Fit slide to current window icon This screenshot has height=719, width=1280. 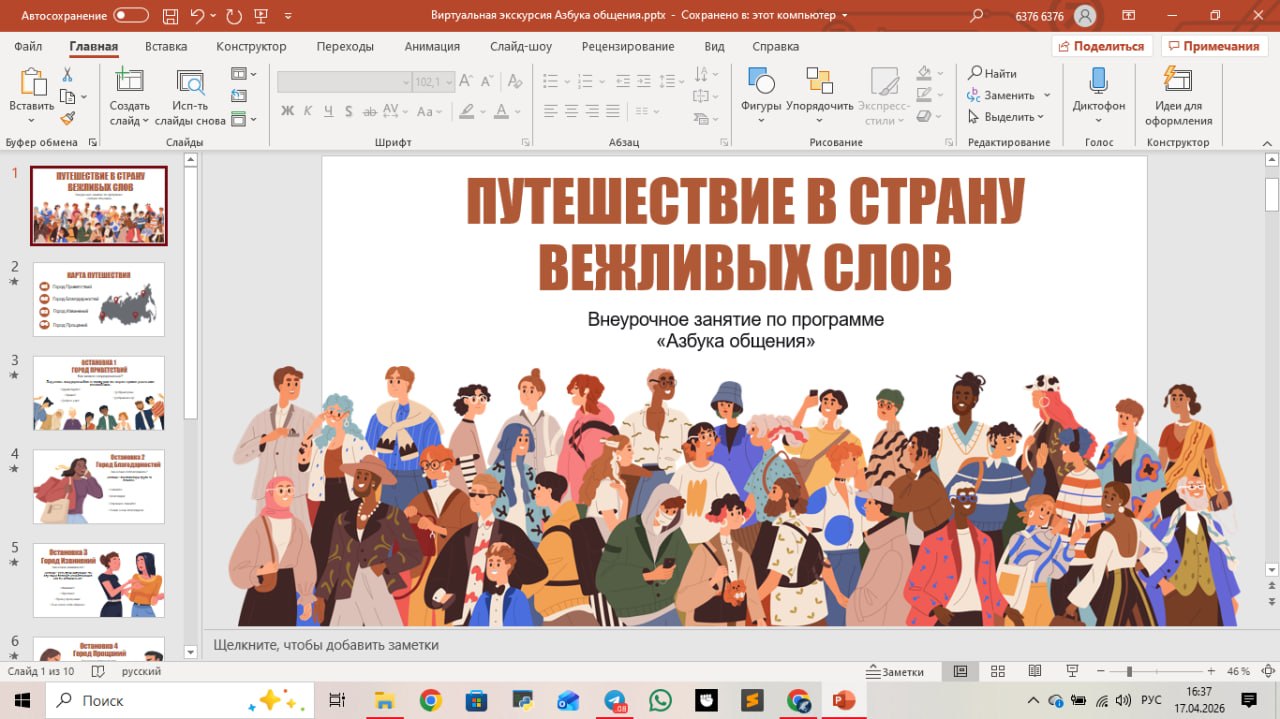(x=1267, y=672)
